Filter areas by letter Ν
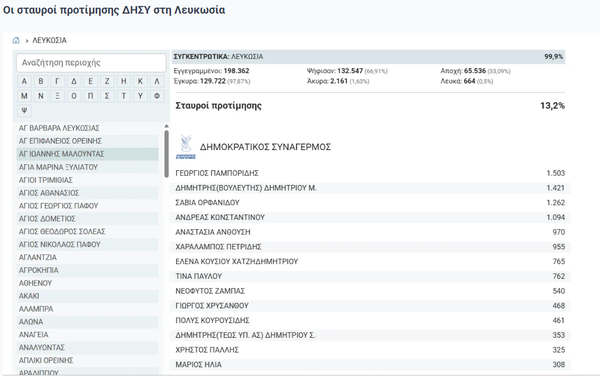Image resolution: width=600 pixels, height=376 pixels. (41, 96)
